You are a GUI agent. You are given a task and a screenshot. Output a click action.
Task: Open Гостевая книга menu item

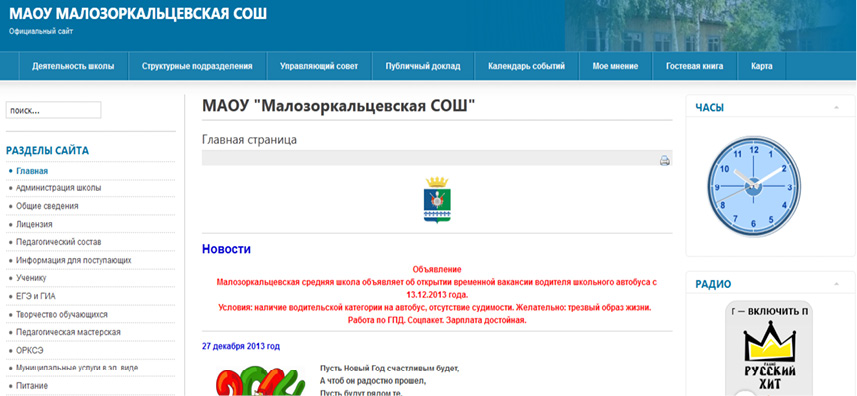pos(695,66)
